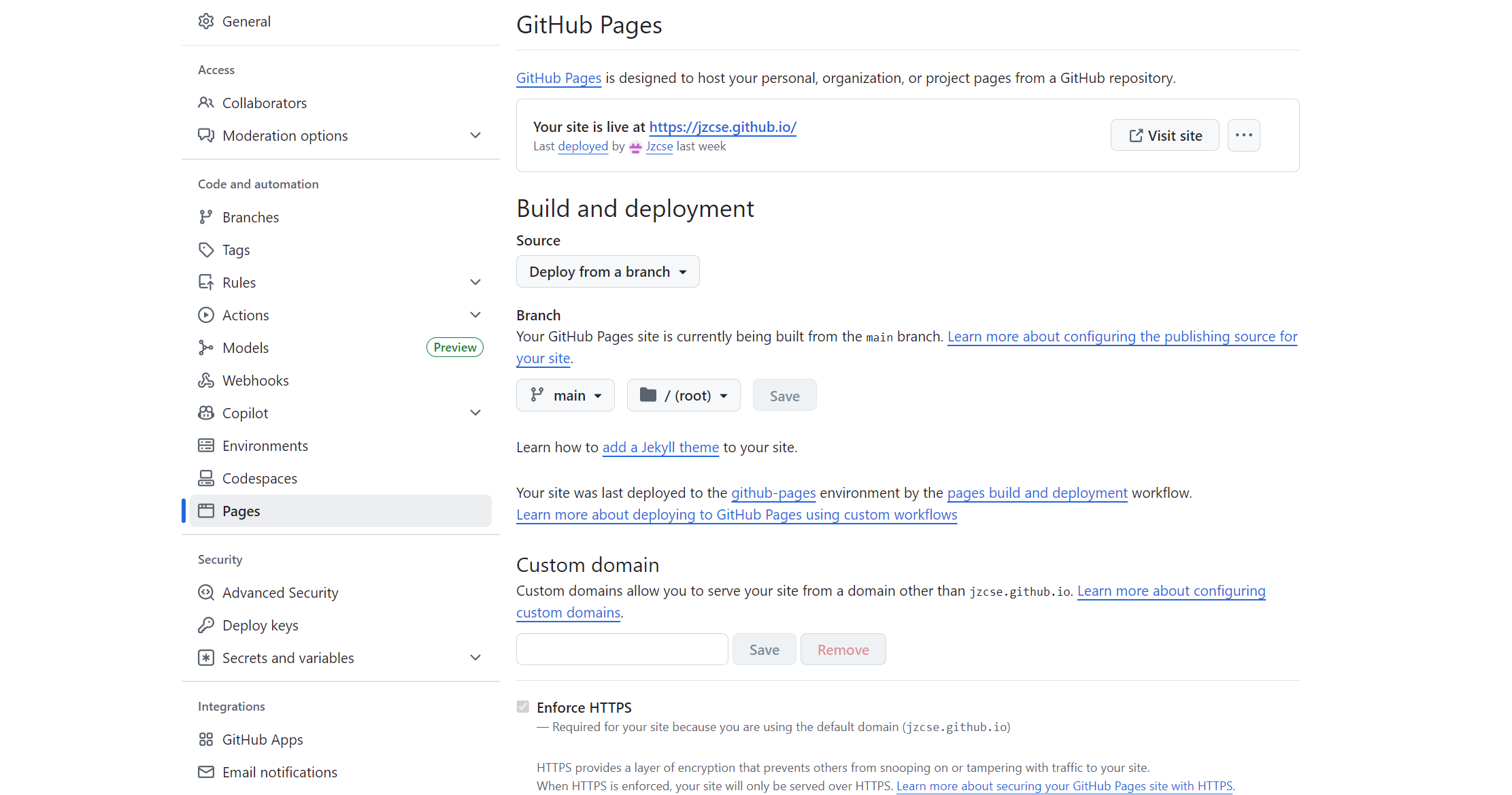Click the Copilot icon in sidebar
Image resolution: width=1512 pixels, height=795 pixels.
click(205, 413)
